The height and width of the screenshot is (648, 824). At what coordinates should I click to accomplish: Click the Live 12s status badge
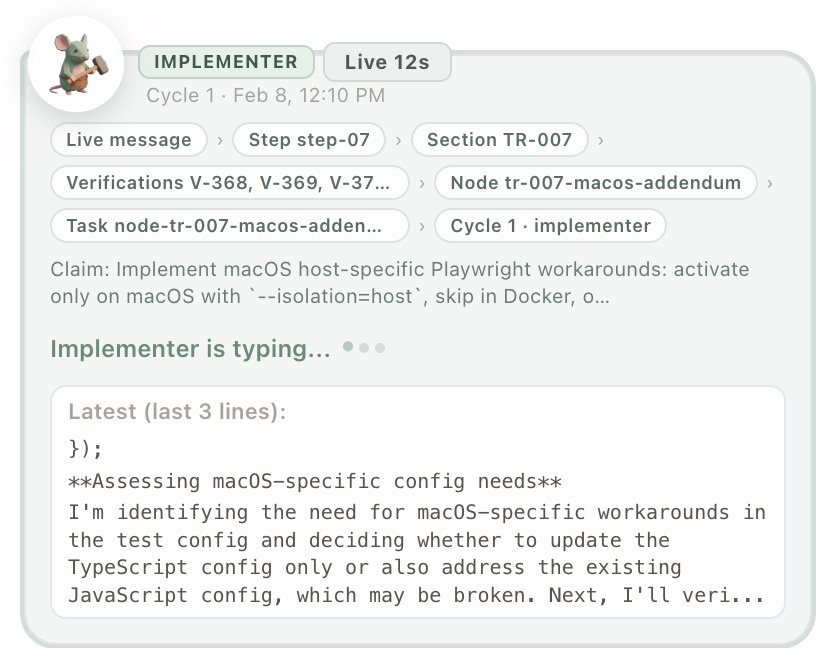[387, 62]
